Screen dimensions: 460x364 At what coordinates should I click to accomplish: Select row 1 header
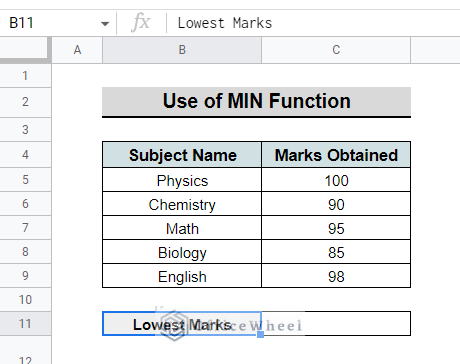coord(25,76)
